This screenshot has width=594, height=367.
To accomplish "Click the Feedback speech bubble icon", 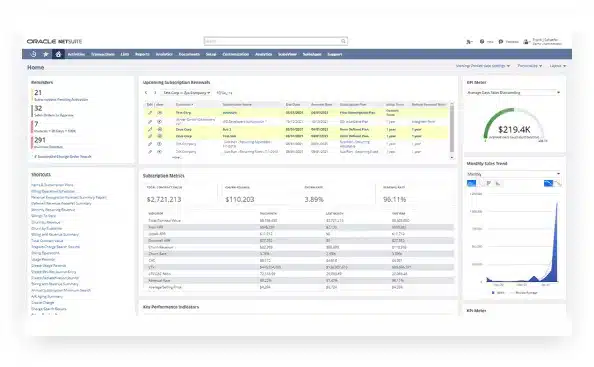I will point(501,42).
